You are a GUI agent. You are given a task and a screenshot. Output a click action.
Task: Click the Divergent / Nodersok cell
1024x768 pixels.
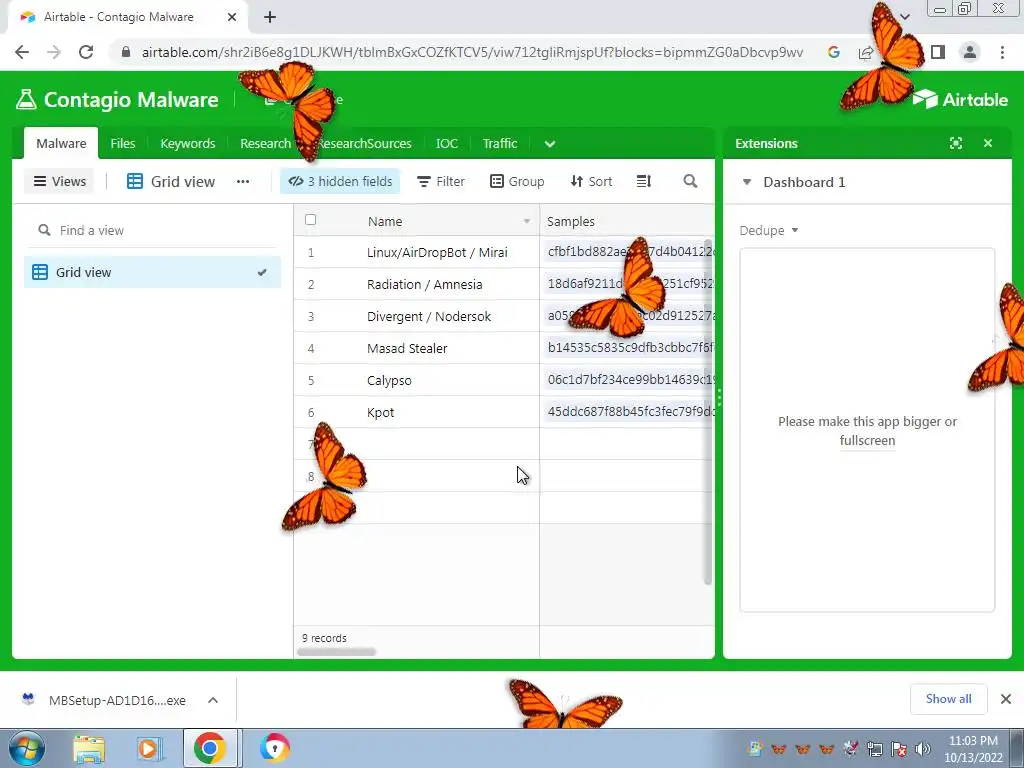[428, 317]
